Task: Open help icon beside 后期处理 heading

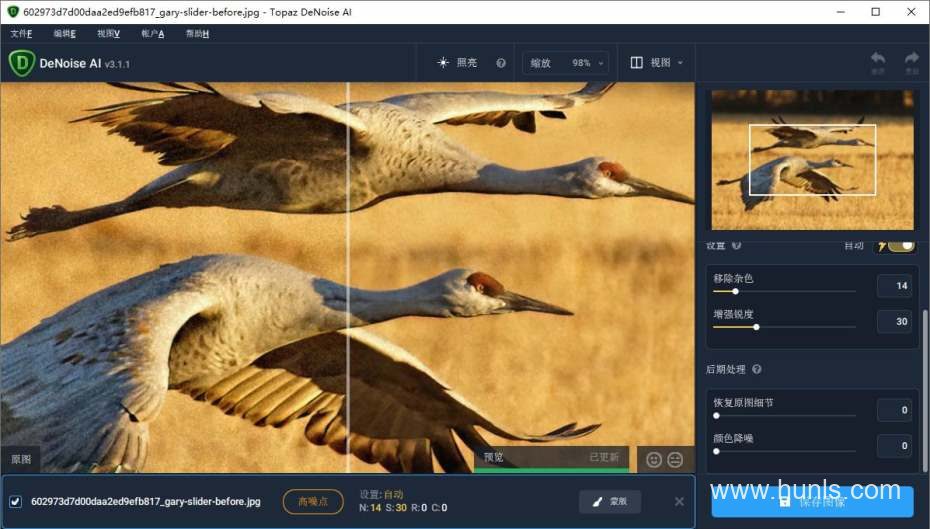Action: (x=757, y=369)
